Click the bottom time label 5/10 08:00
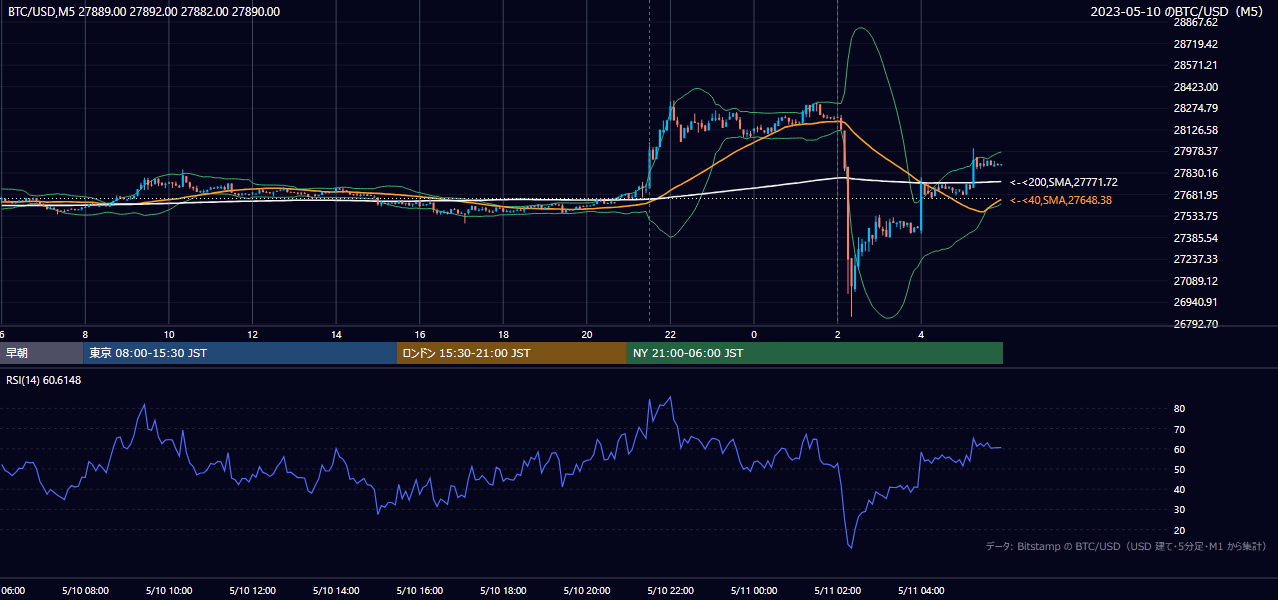Viewport: 1278px width, 600px height. click(84, 591)
